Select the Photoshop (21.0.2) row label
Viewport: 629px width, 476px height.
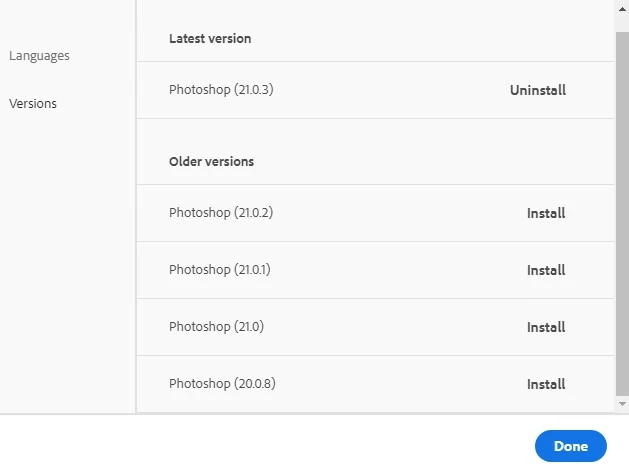coord(221,213)
